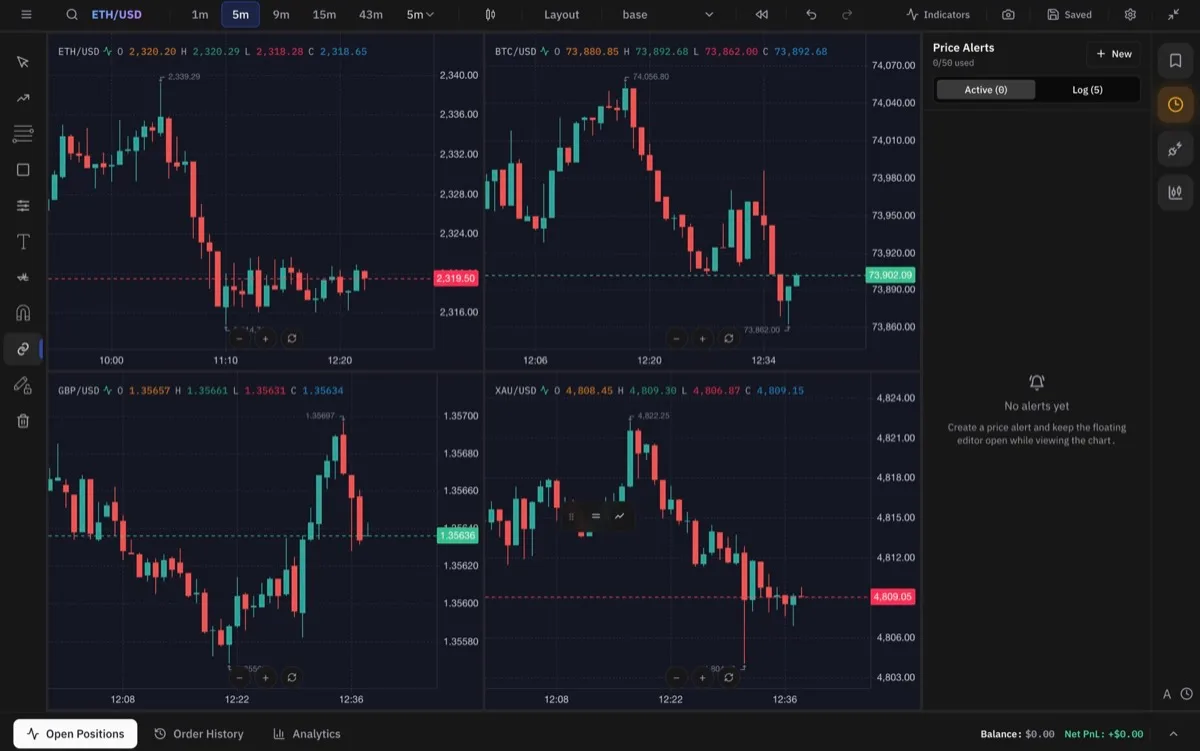Click the undo arrow
Image resolution: width=1200 pixels, height=751 pixels.
(811, 15)
